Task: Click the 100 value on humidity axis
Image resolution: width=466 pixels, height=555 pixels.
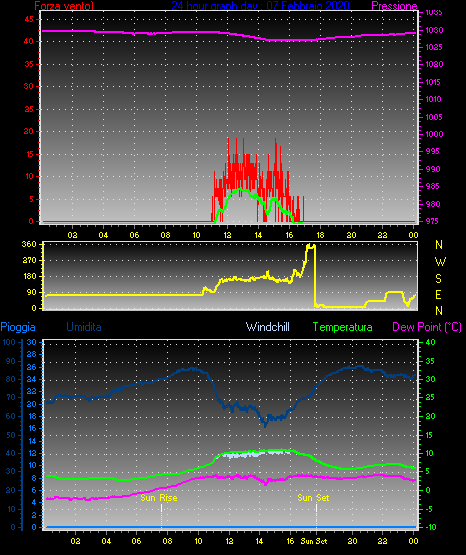Action: click(9, 342)
